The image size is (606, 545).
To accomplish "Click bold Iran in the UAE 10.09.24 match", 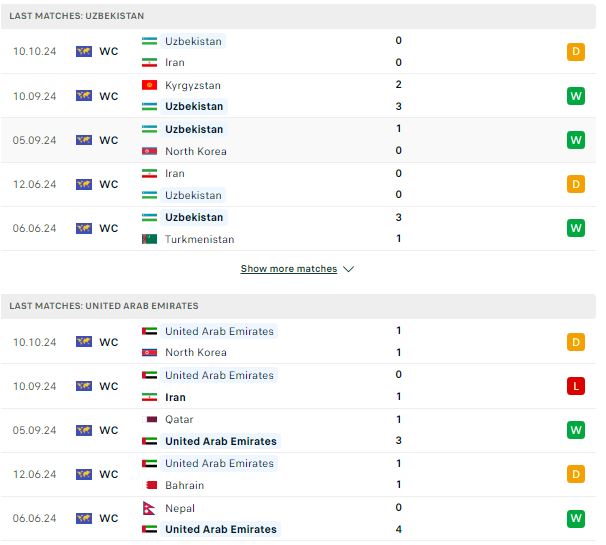I will 175,397.
